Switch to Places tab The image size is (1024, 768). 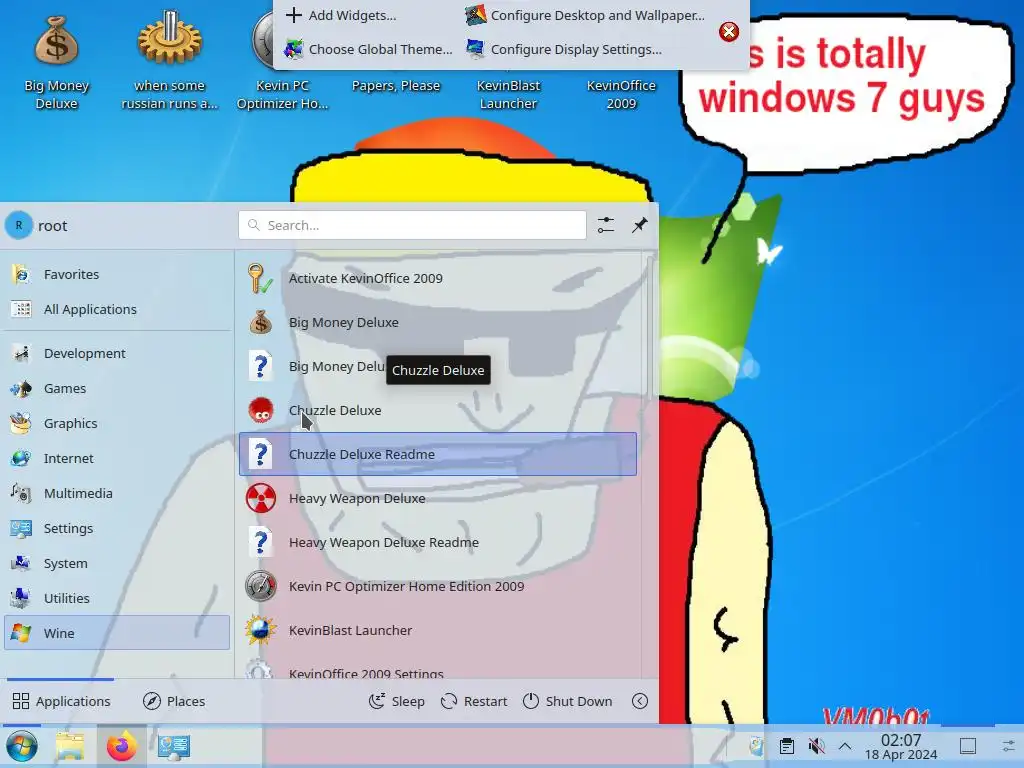tap(174, 701)
